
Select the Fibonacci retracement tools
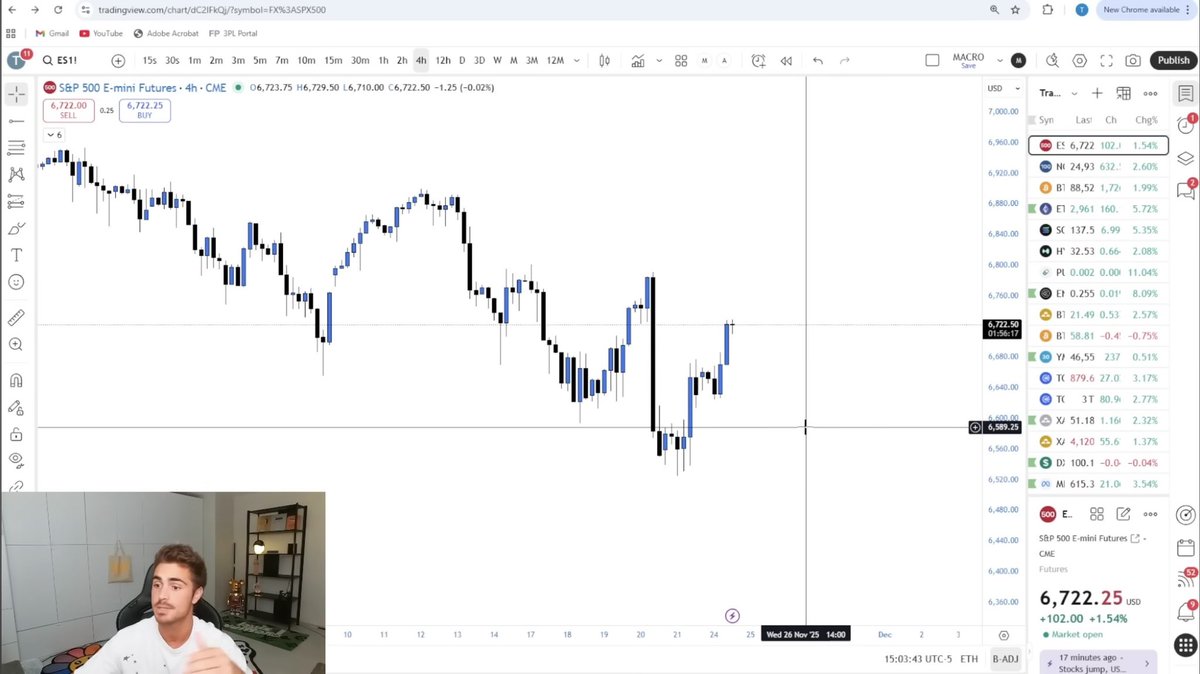pyautogui.click(x=16, y=148)
